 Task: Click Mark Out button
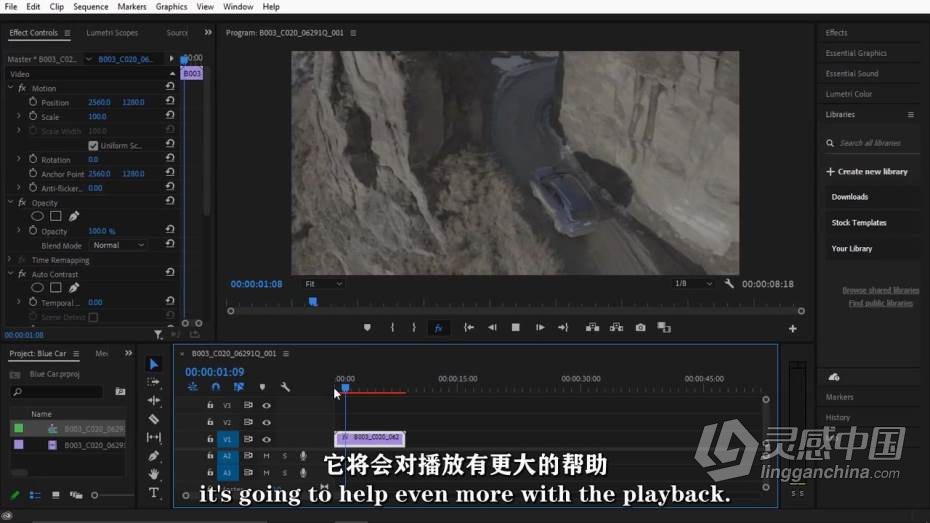[414, 327]
